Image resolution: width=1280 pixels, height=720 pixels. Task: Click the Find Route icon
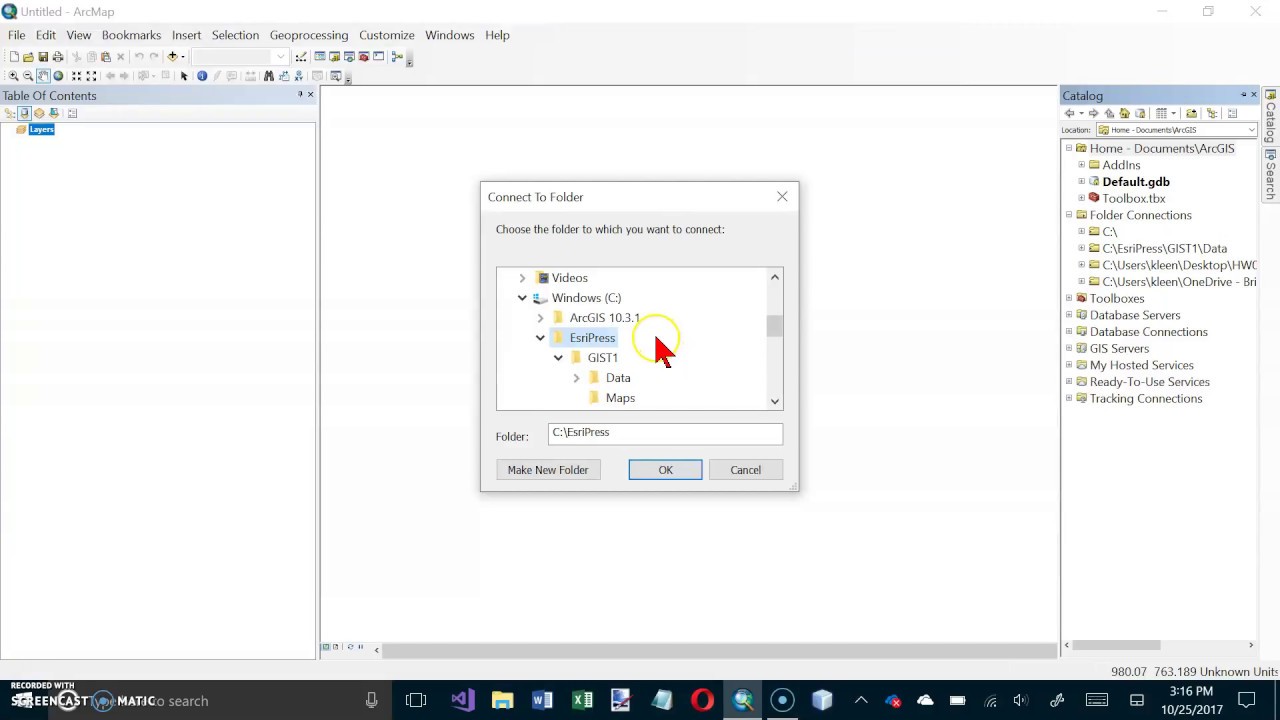[x=284, y=76]
